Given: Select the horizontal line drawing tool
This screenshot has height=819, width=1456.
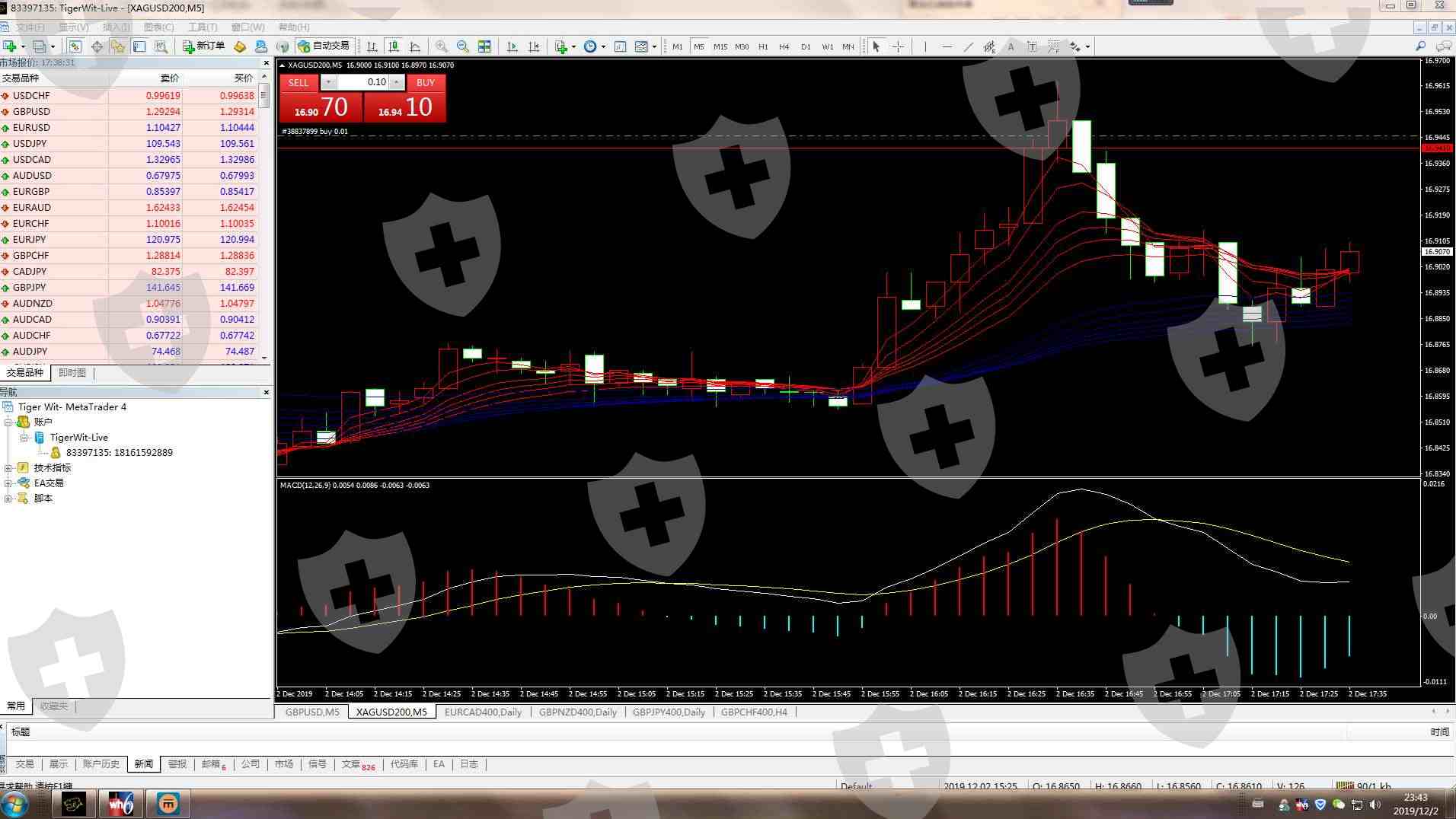Looking at the screenshot, I should (947, 46).
